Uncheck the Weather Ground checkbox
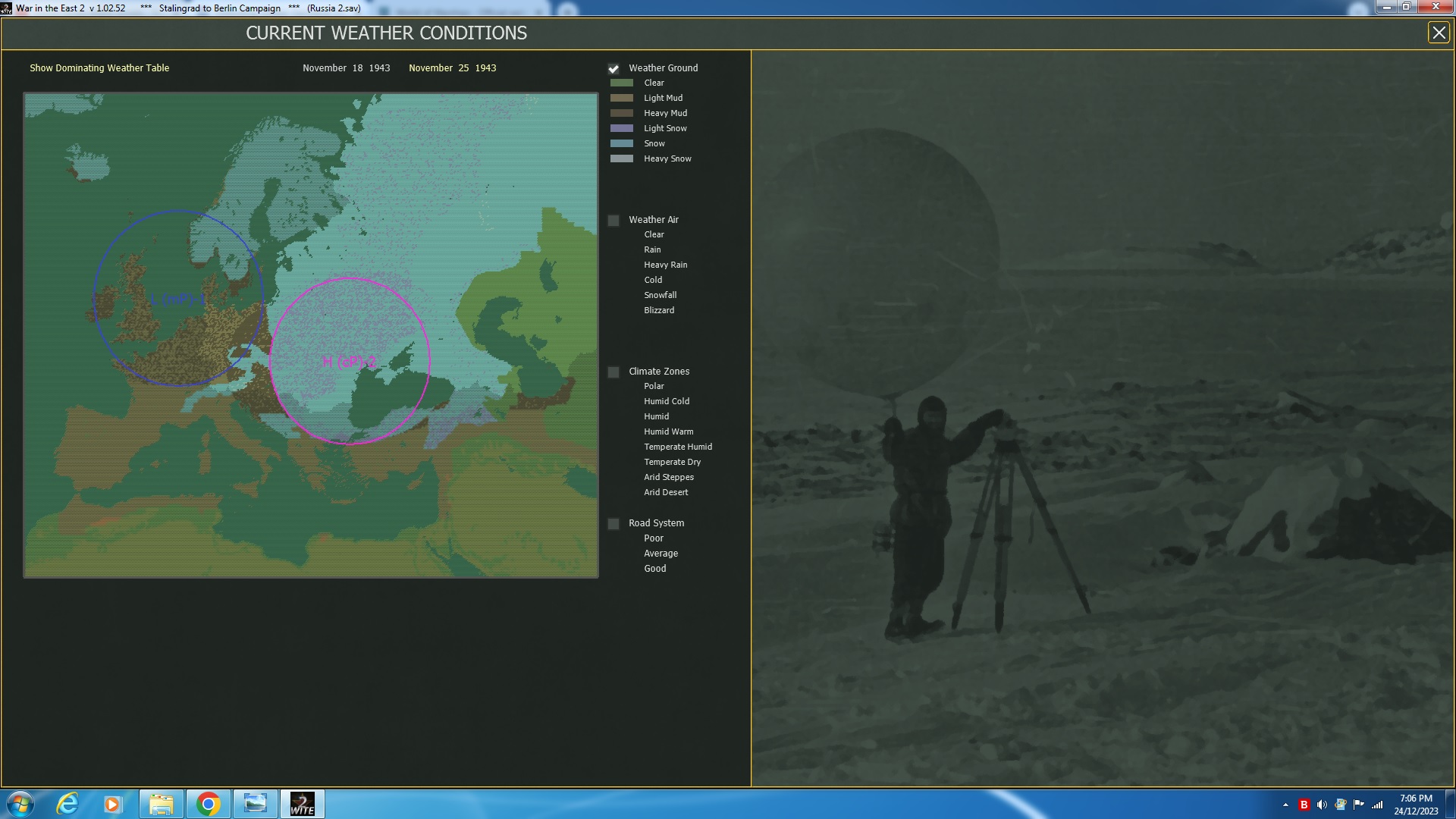 613,69
